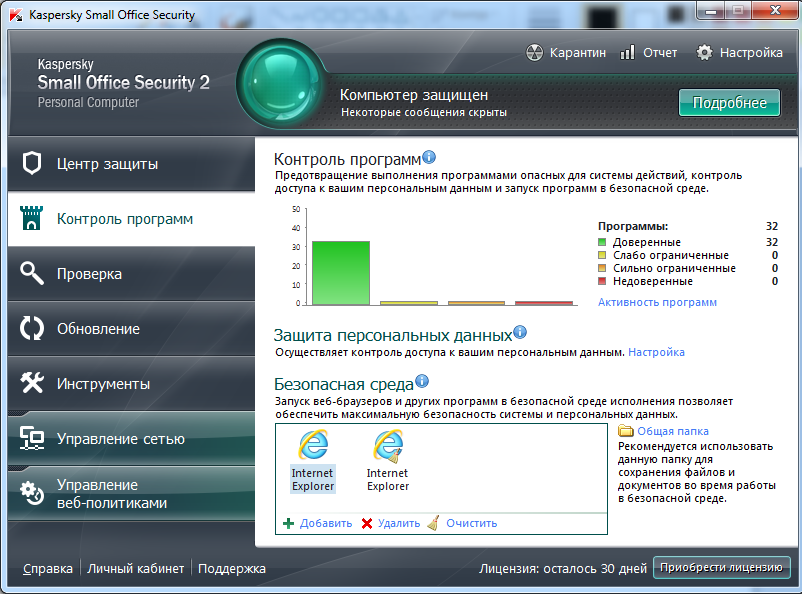This screenshot has width=802, height=594.
Task: Open the Карантин quarantine icon
Action: [x=534, y=52]
